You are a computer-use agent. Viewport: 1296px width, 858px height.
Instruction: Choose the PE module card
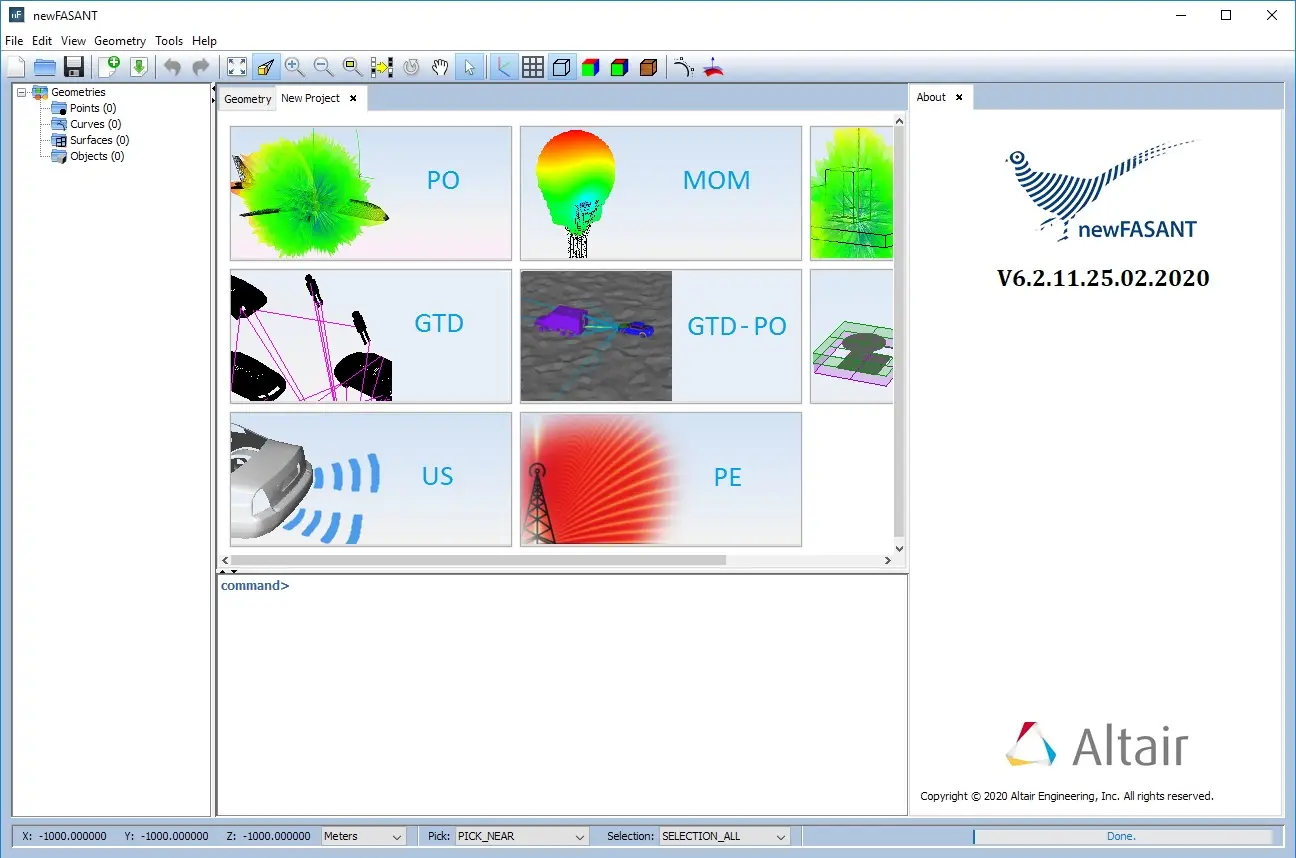click(661, 479)
